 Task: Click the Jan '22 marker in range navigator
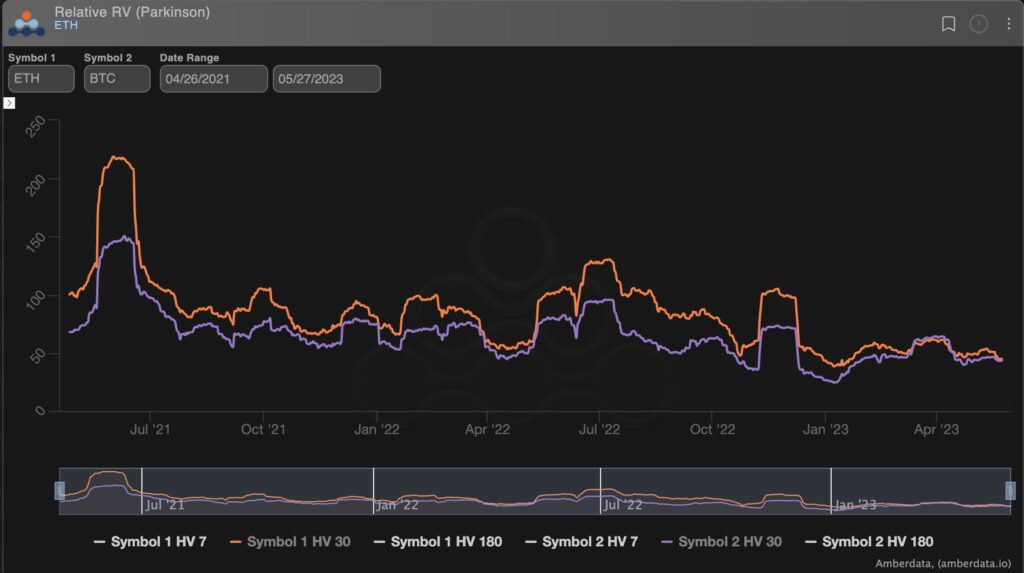tap(397, 505)
